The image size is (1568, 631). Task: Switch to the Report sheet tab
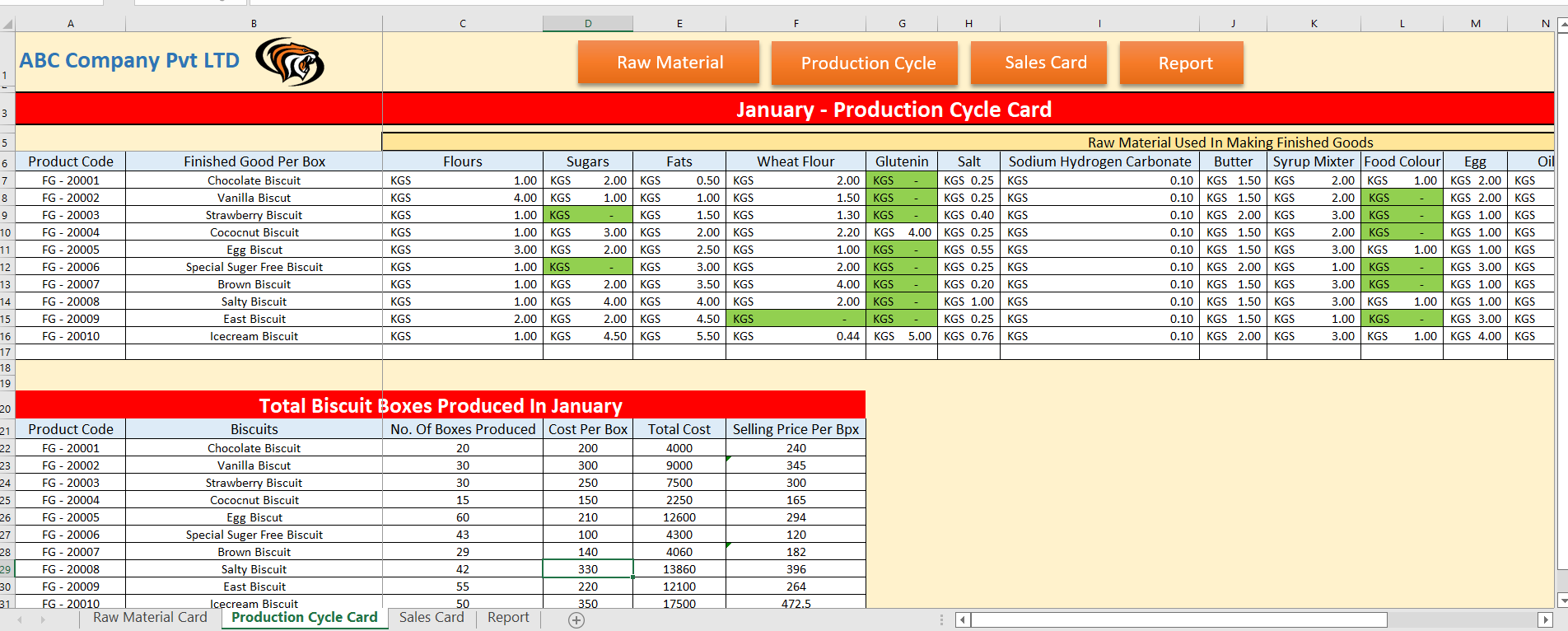click(508, 618)
